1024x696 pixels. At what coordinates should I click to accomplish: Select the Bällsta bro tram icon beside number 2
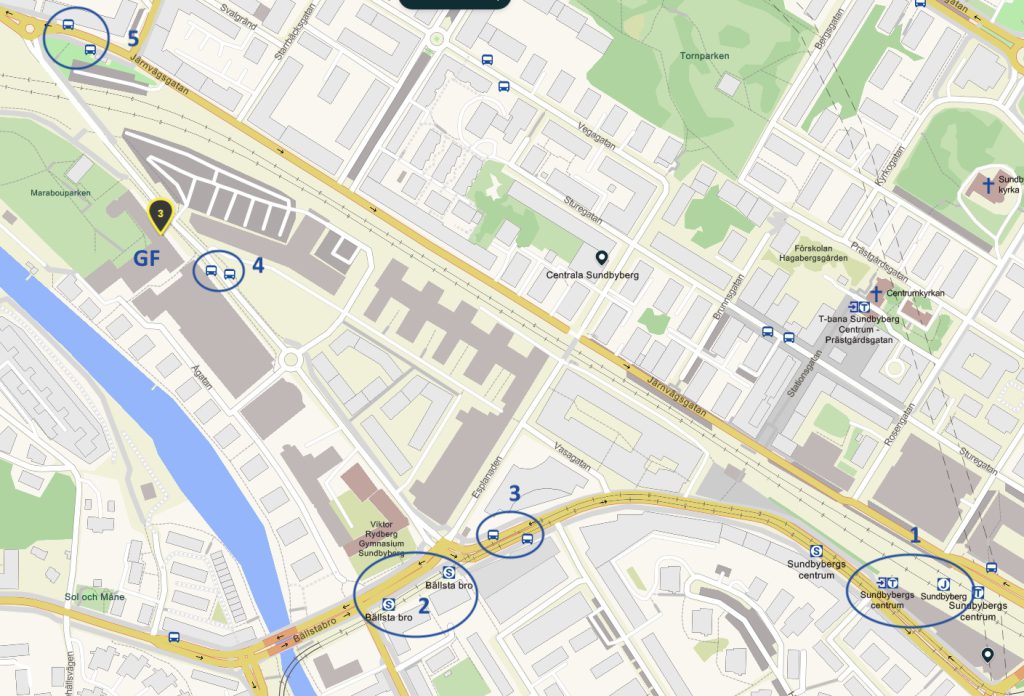pyautogui.click(x=389, y=605)
